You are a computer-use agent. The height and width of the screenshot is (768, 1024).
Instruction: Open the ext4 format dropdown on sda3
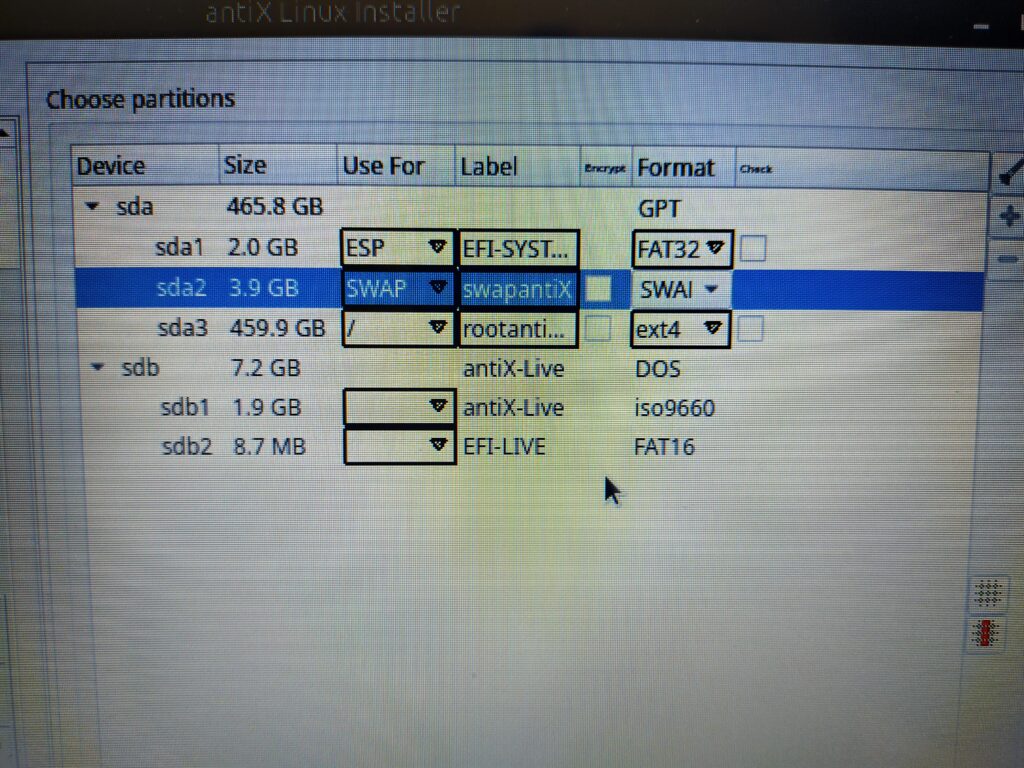[713, 327]
